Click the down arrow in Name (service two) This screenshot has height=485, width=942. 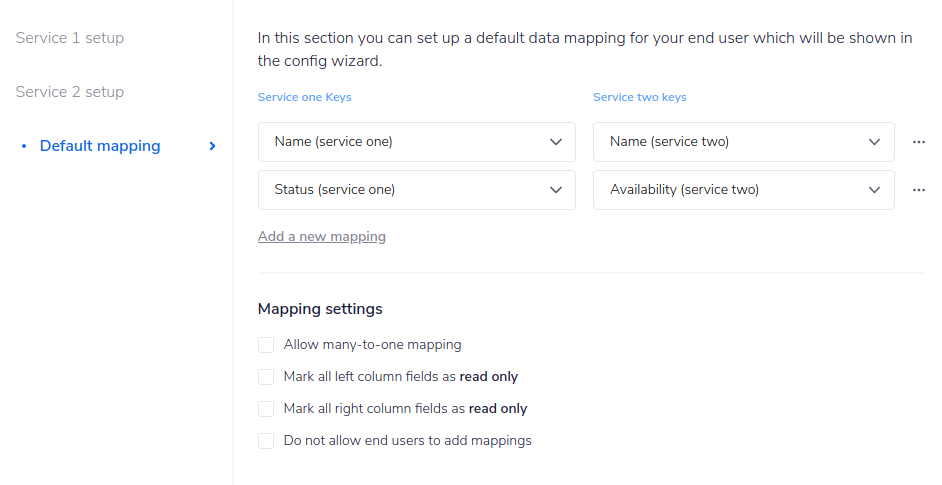click(x=875, y=142)
